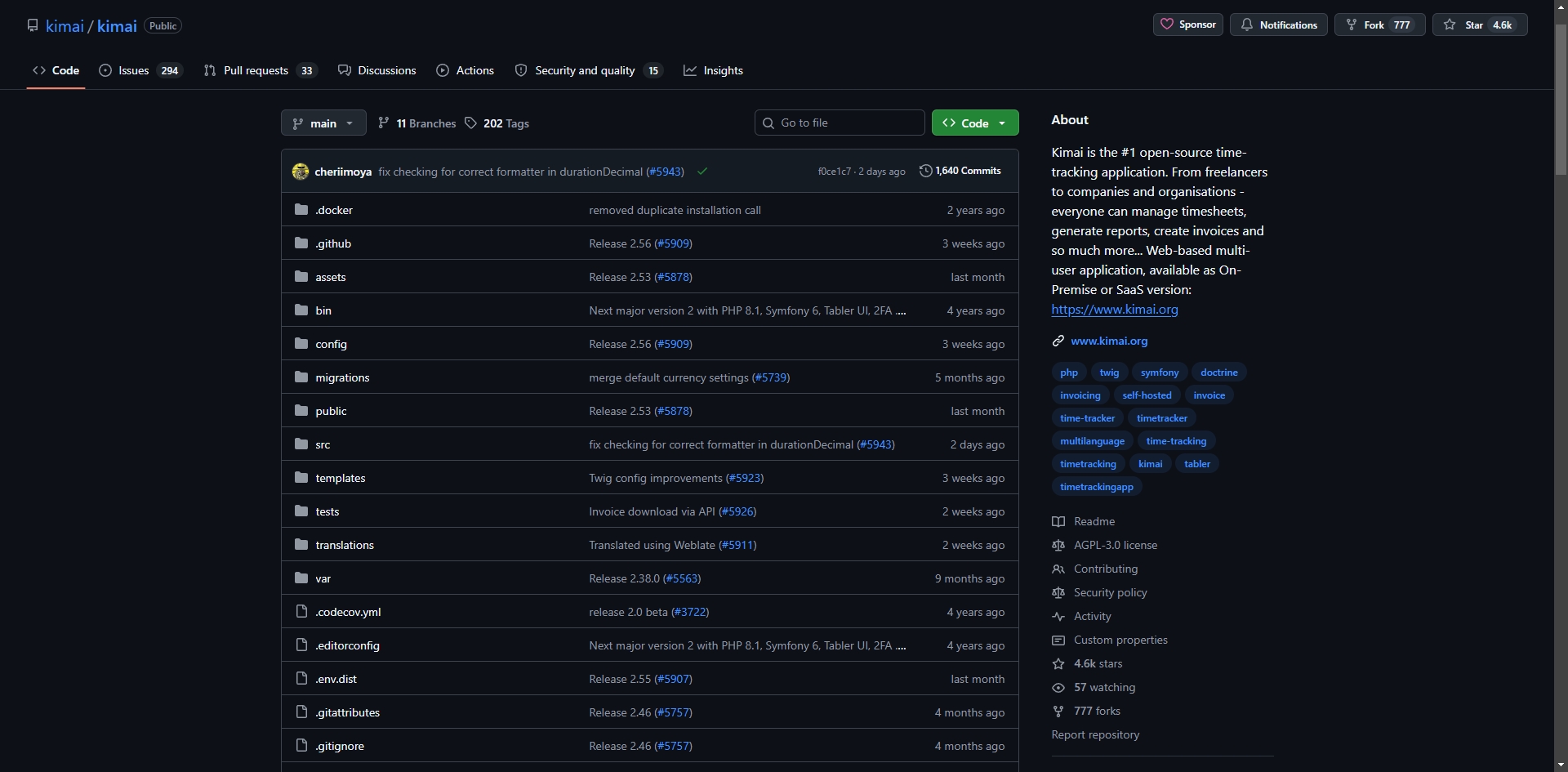This screenshot has width=1568, height=772.
Task: Select the doctrine topic tag
Action: [x=1218, y=373]
